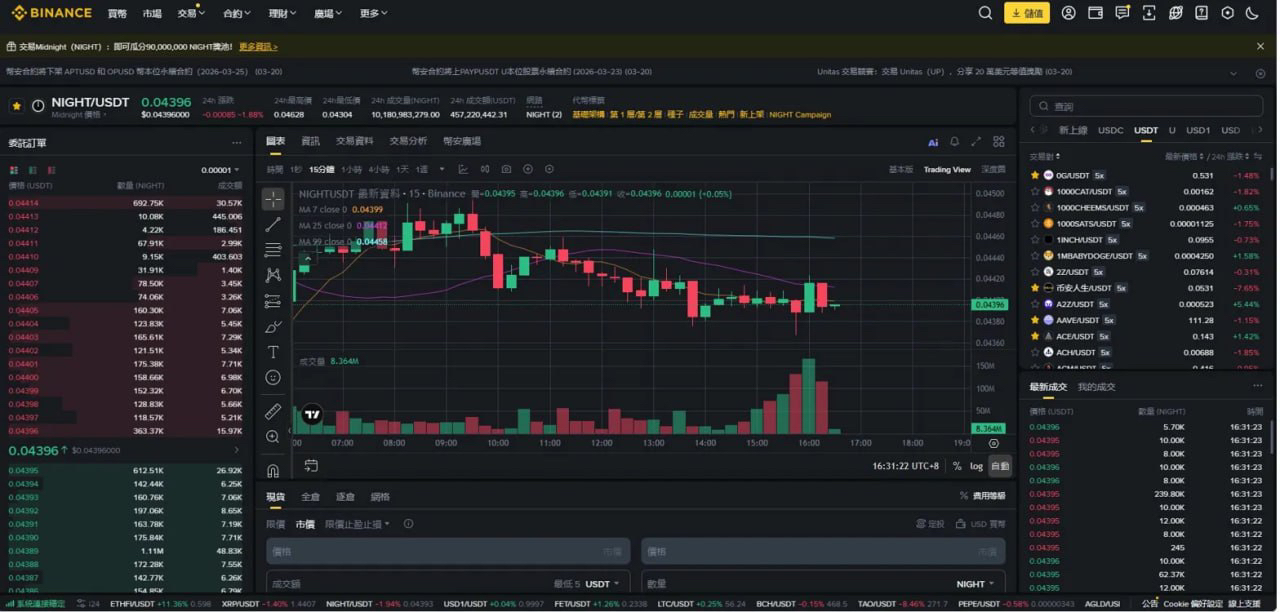This screenshot has width=1280, height=612.
Task: Toggle the magnet mode tool
Action: click(273, 470)
